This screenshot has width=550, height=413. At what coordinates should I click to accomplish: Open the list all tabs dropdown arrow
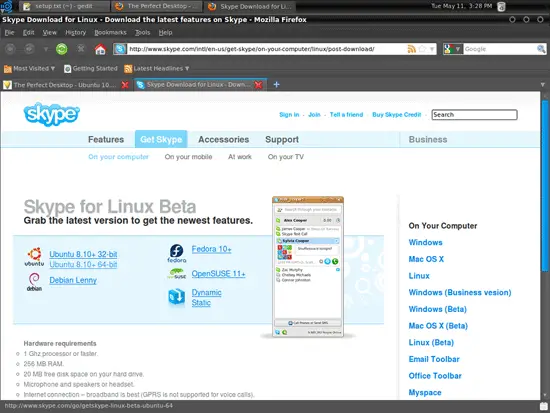coord(543,85)
